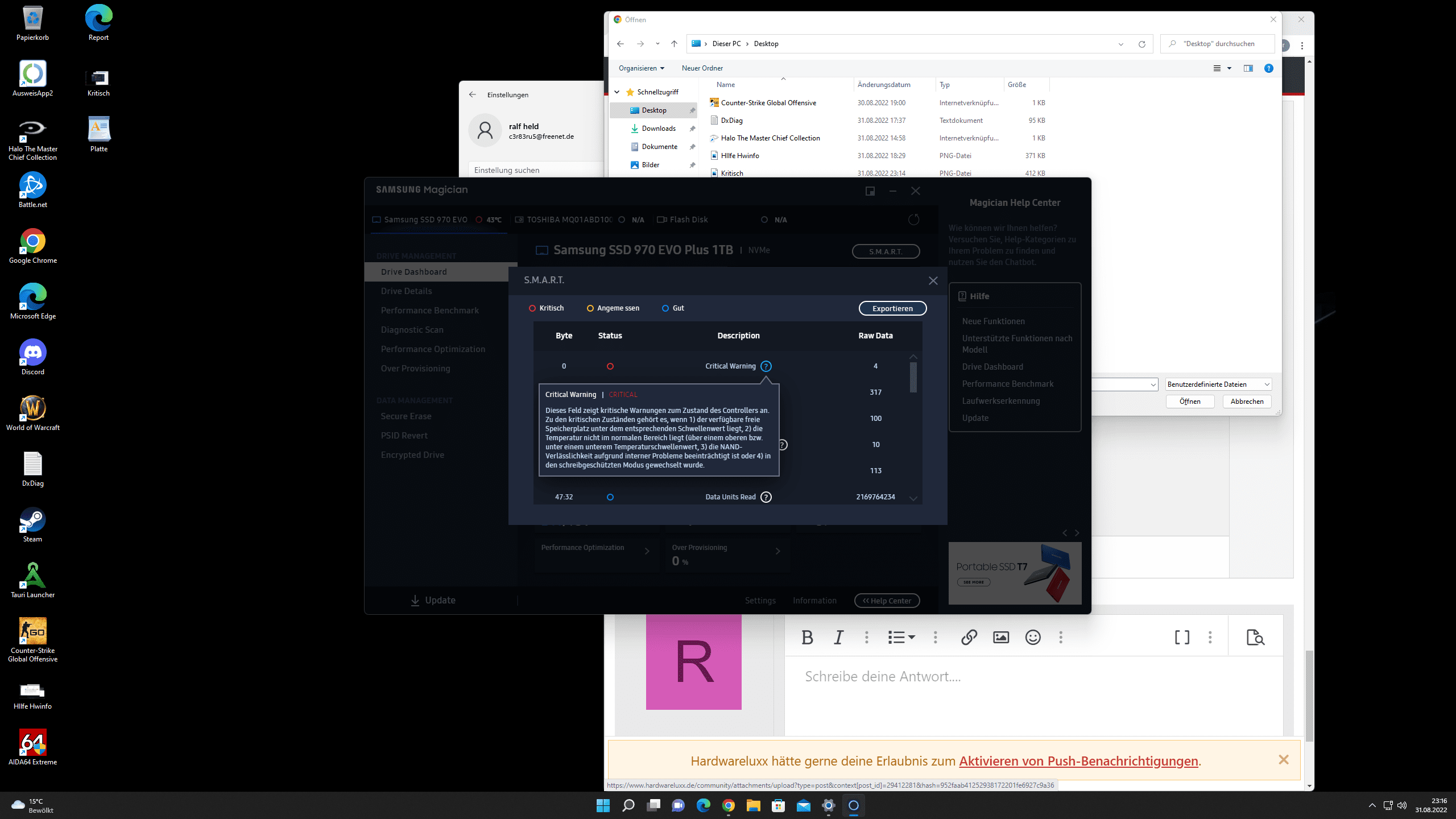Screen dimensions: 1456x819
Task: Open Secure Erase in the sidebar
Action: coord(406,416)
